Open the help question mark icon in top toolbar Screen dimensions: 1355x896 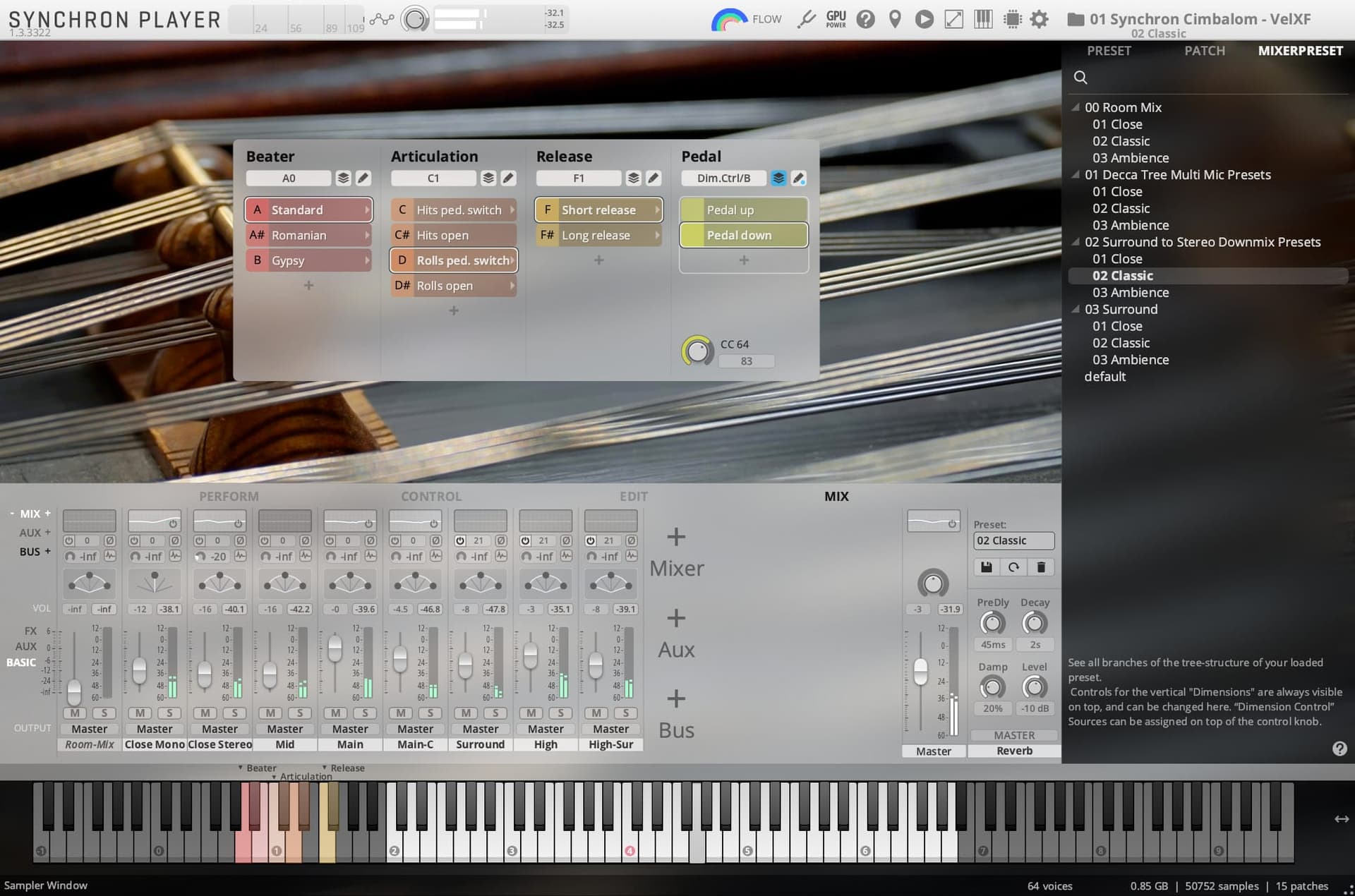point(865,19)
